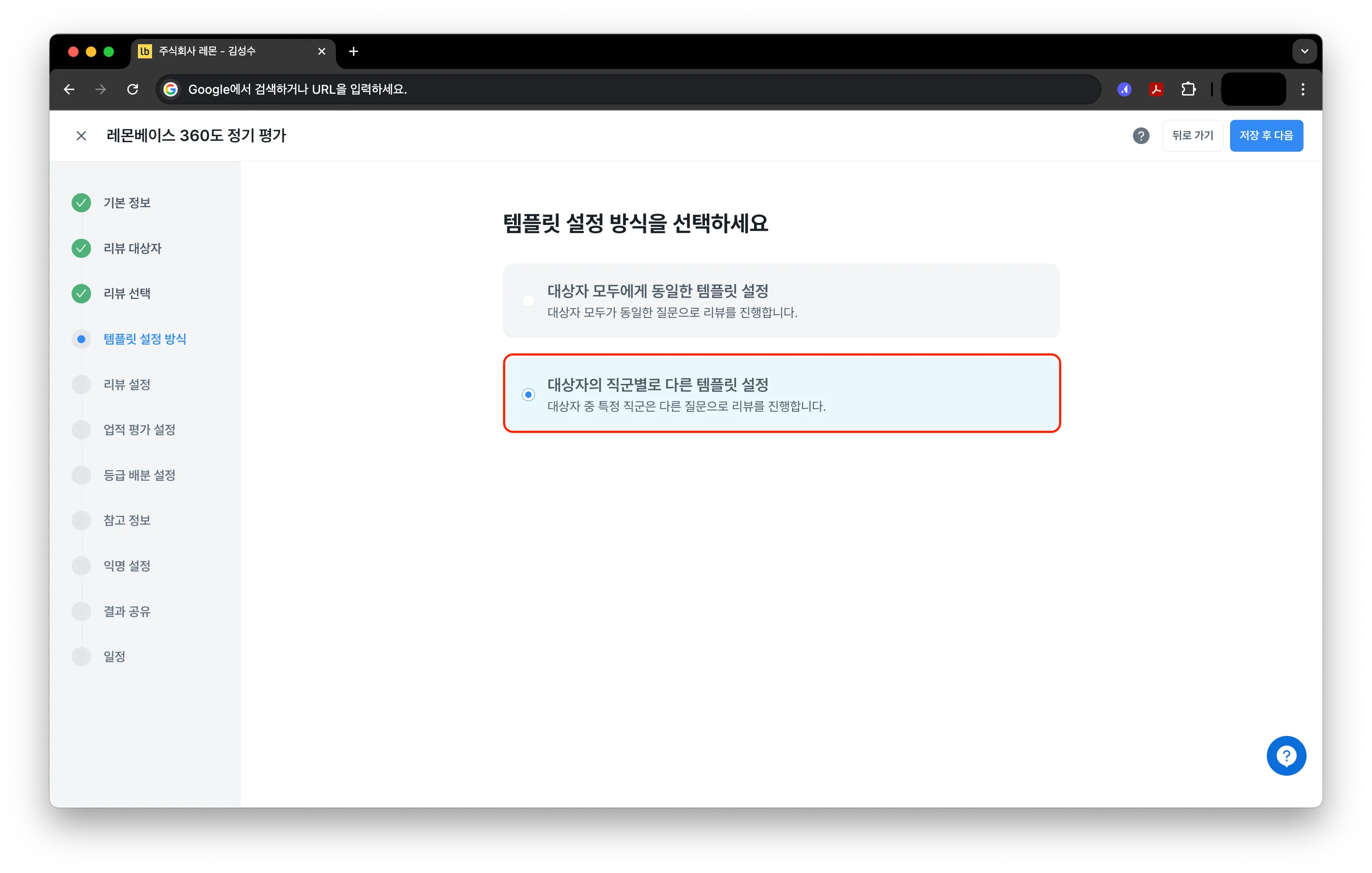Open 익명 설정 step in sidebar
Viewport: 1372px width, 873px height.
click(x=127, y=566)
